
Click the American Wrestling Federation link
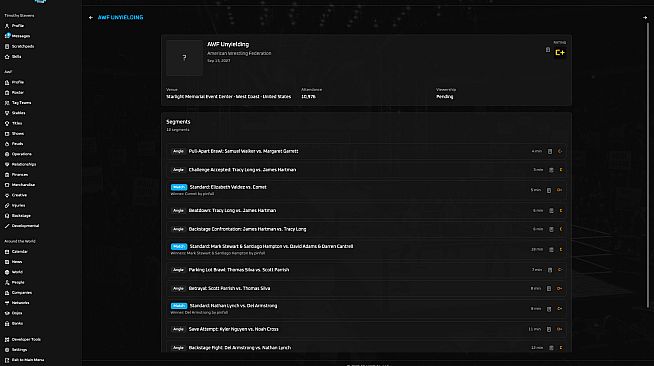[239, 53]
